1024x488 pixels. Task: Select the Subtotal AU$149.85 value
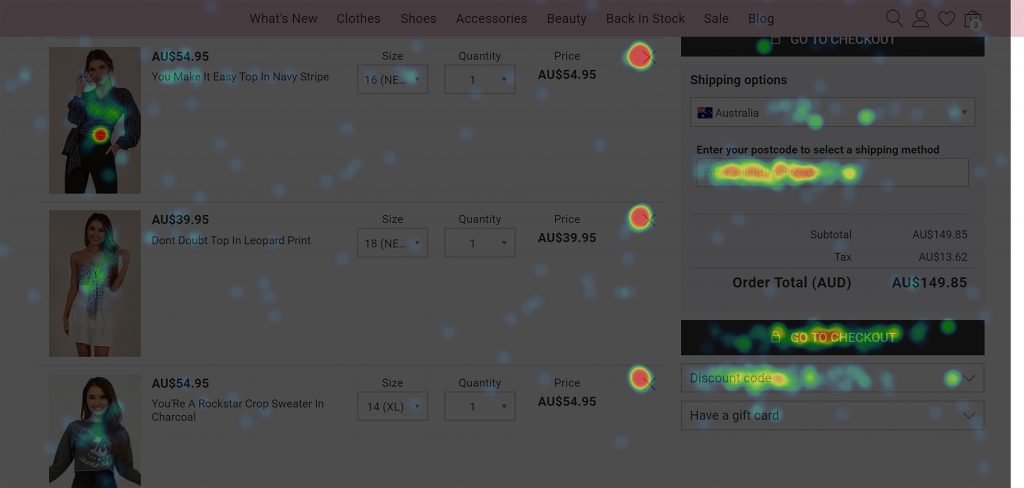click(940, 235)
